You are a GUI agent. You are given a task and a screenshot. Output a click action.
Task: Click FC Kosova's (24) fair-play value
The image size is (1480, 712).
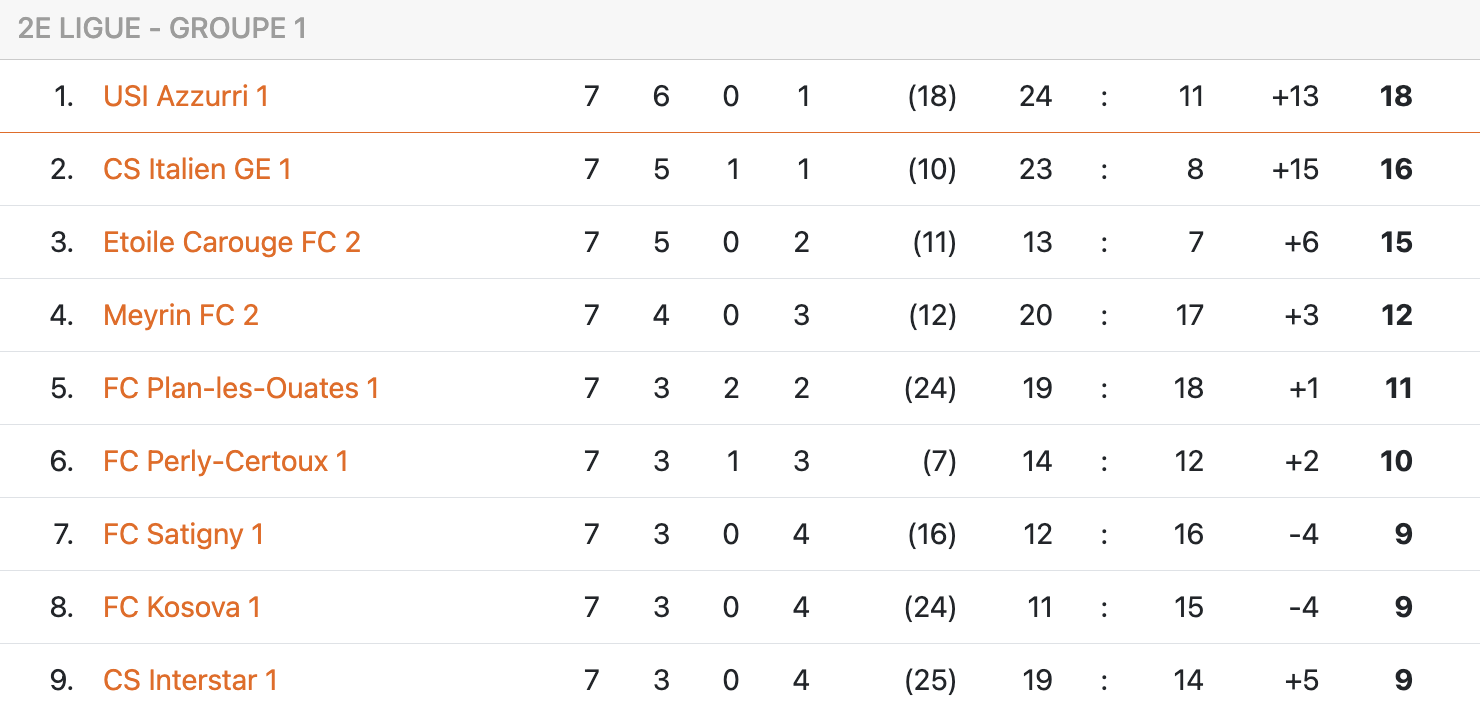[x=930, y=608]
